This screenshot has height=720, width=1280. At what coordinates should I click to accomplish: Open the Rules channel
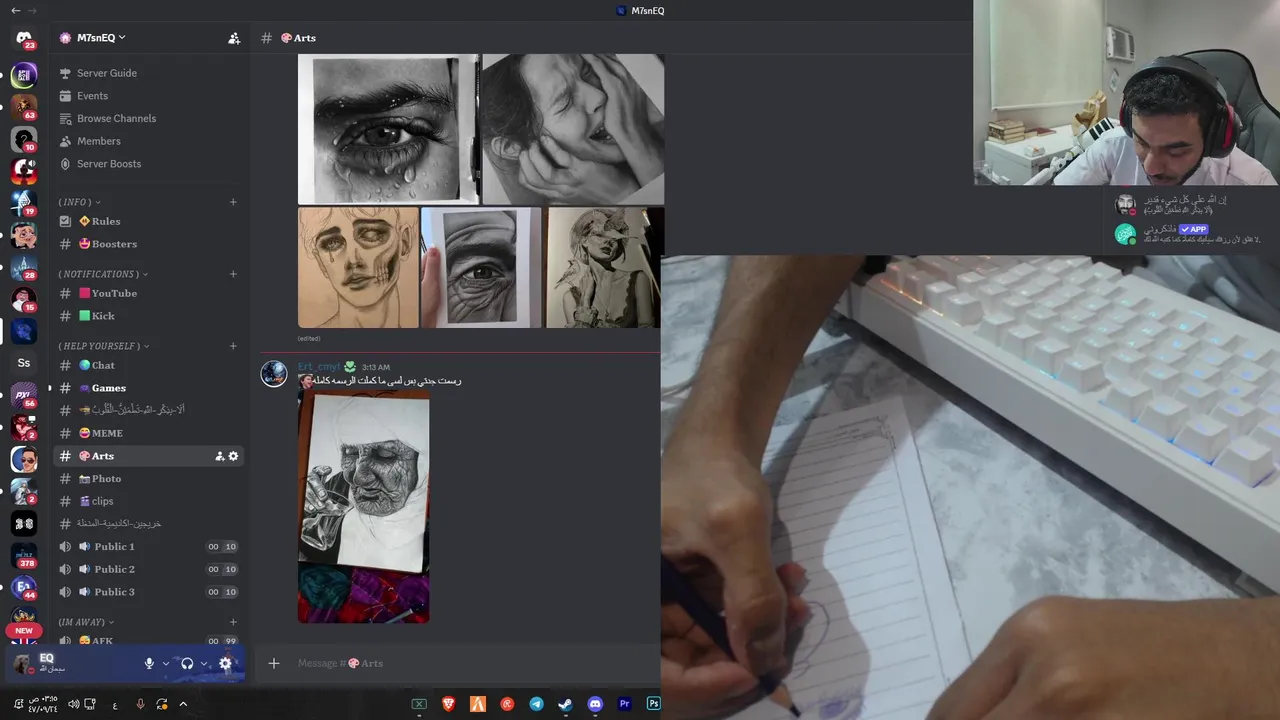(148, 221)
